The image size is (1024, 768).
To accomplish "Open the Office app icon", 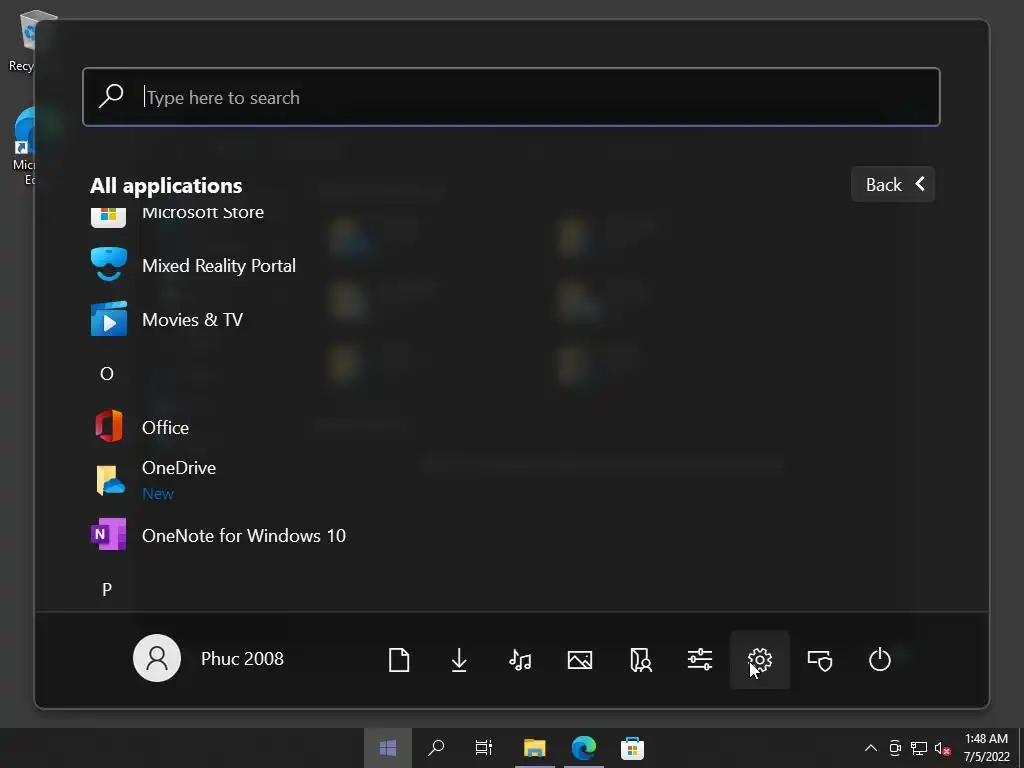I will pyautogui.click(x=108, y=426).
